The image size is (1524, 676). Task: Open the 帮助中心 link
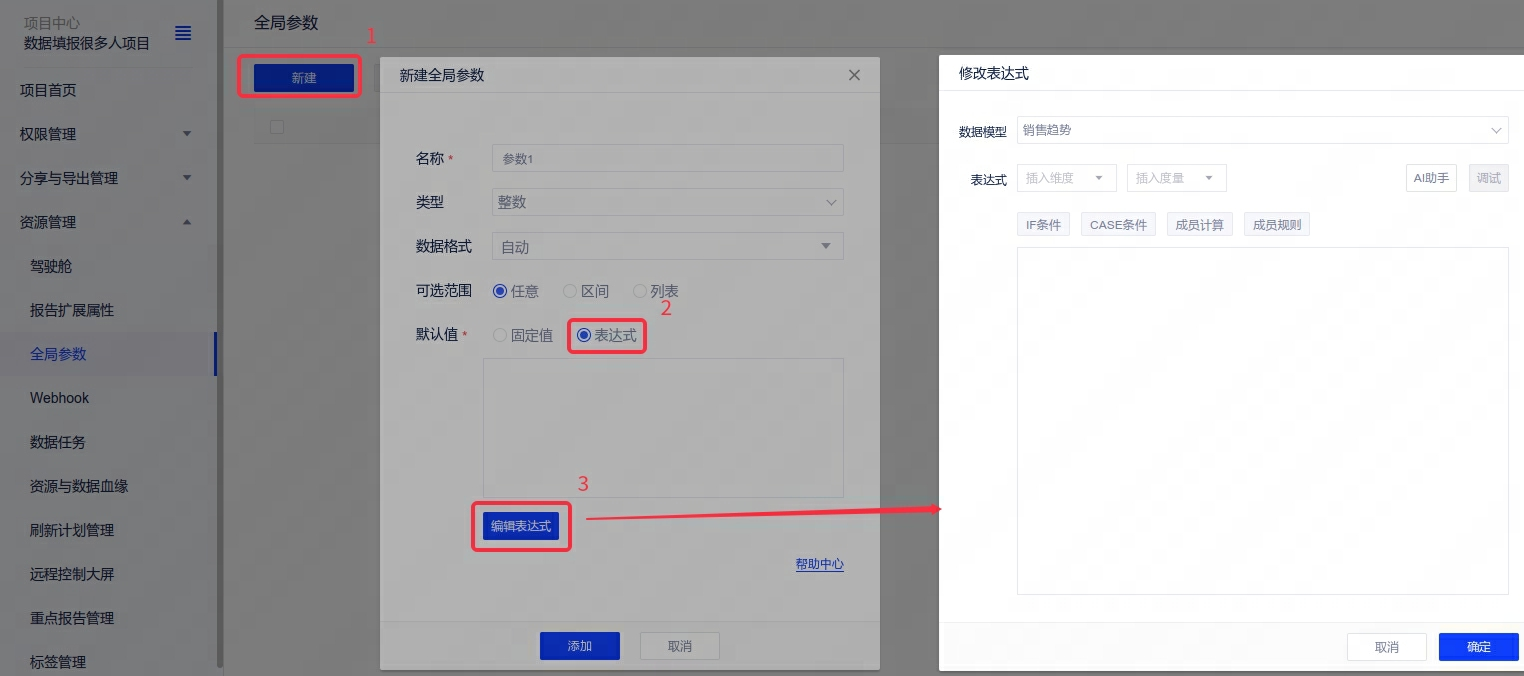click(819, 564)
